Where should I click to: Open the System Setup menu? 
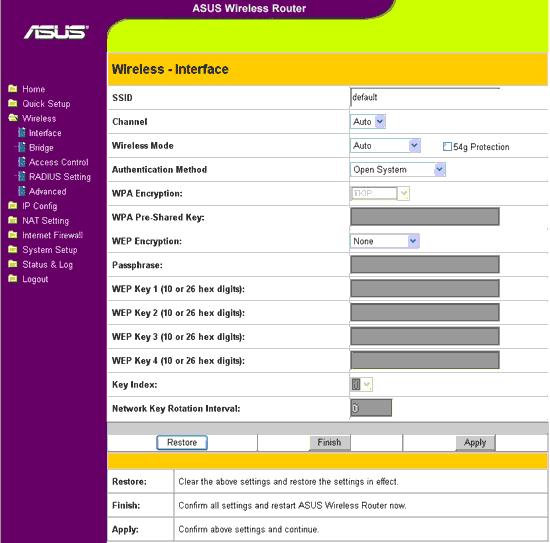[x=50, y=250]
